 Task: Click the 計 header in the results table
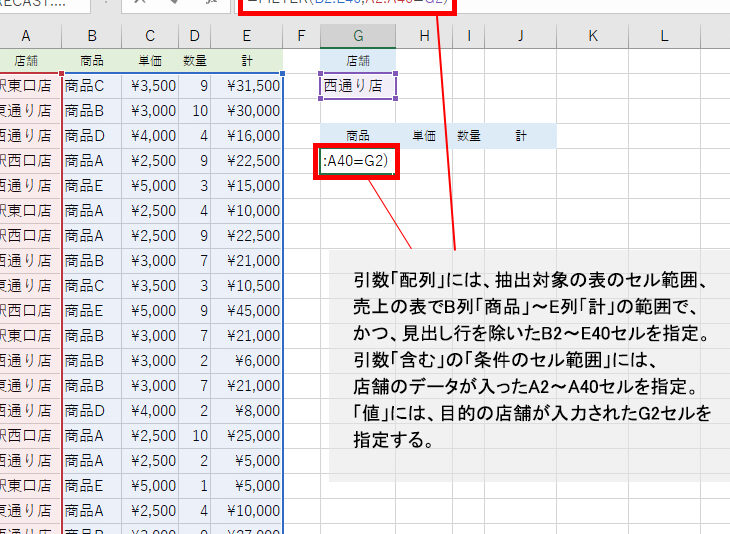[521, 135]
